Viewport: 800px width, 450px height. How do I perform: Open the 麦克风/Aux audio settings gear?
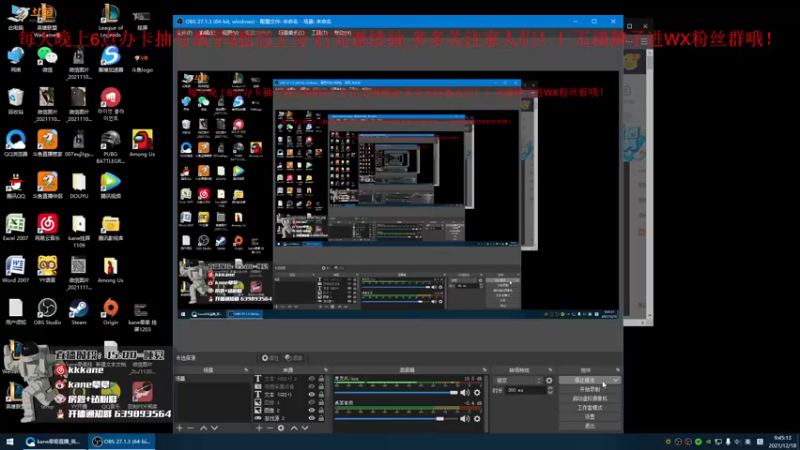click(x=477, y=392)
